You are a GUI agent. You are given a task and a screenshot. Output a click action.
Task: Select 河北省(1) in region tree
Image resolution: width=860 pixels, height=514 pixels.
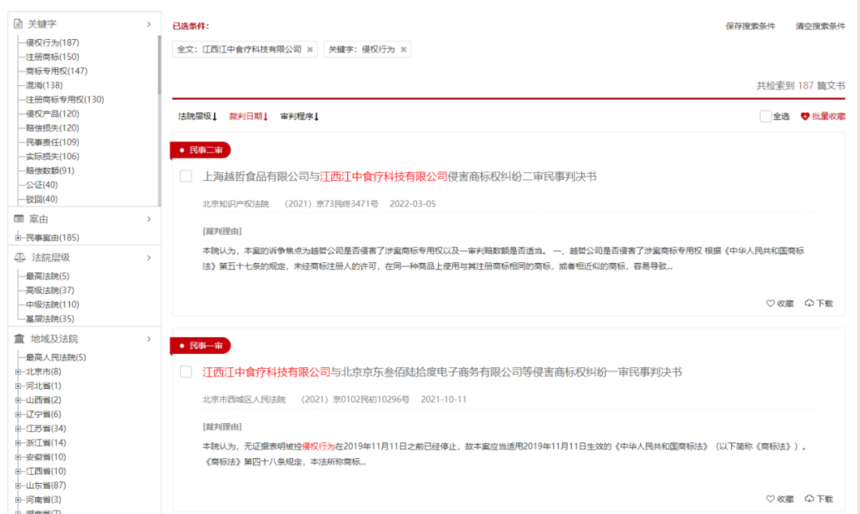pyautogui.click(x=44, y=386)
